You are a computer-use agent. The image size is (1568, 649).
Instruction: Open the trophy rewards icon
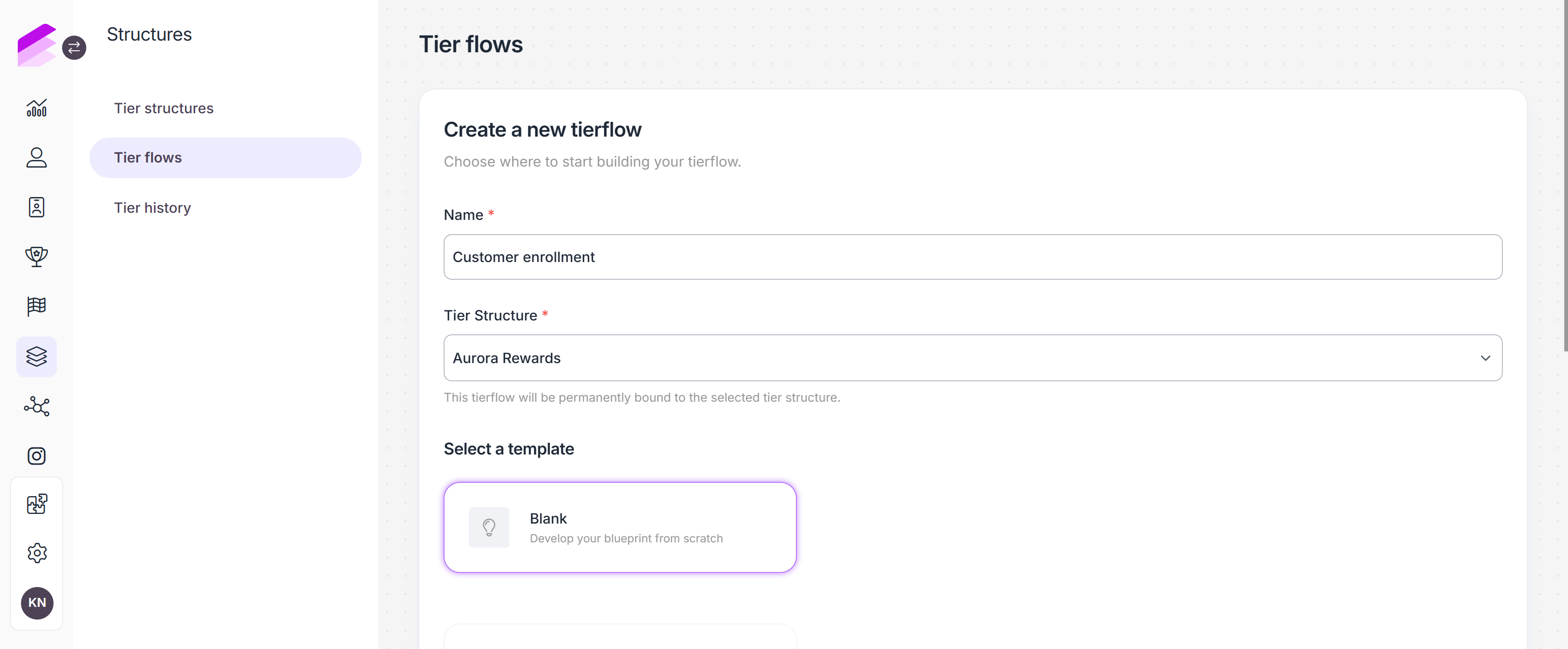click(37, 256)
